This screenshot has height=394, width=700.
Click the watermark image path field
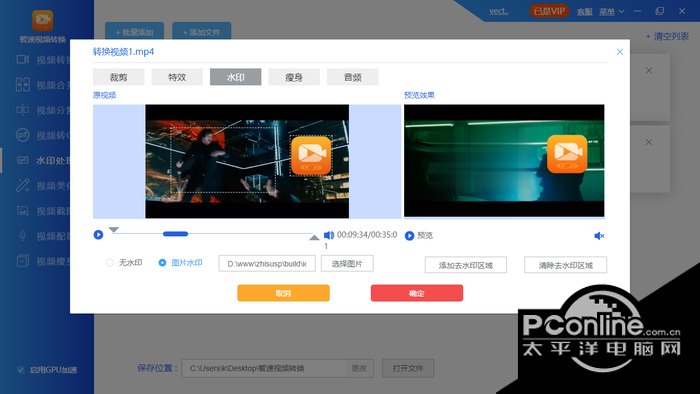coord(267,263)
